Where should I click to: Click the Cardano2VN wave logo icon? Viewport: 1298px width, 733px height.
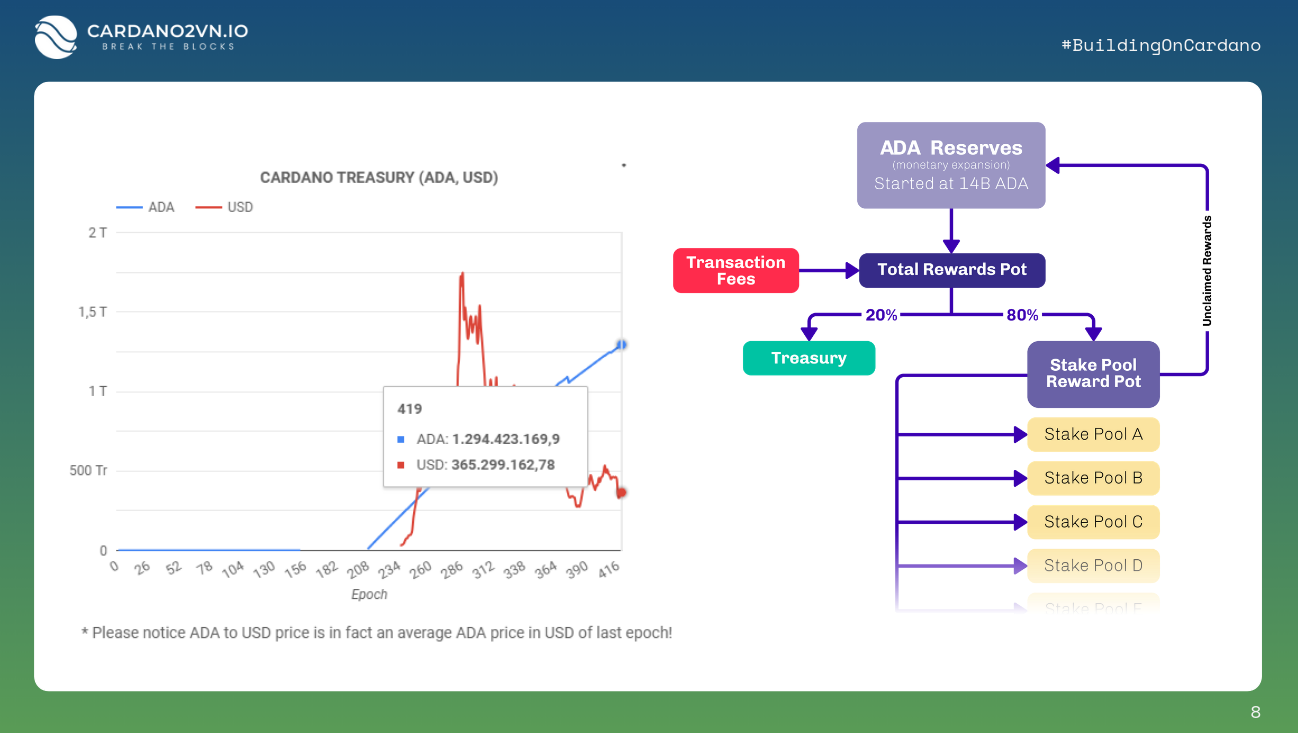click(56, 37)
